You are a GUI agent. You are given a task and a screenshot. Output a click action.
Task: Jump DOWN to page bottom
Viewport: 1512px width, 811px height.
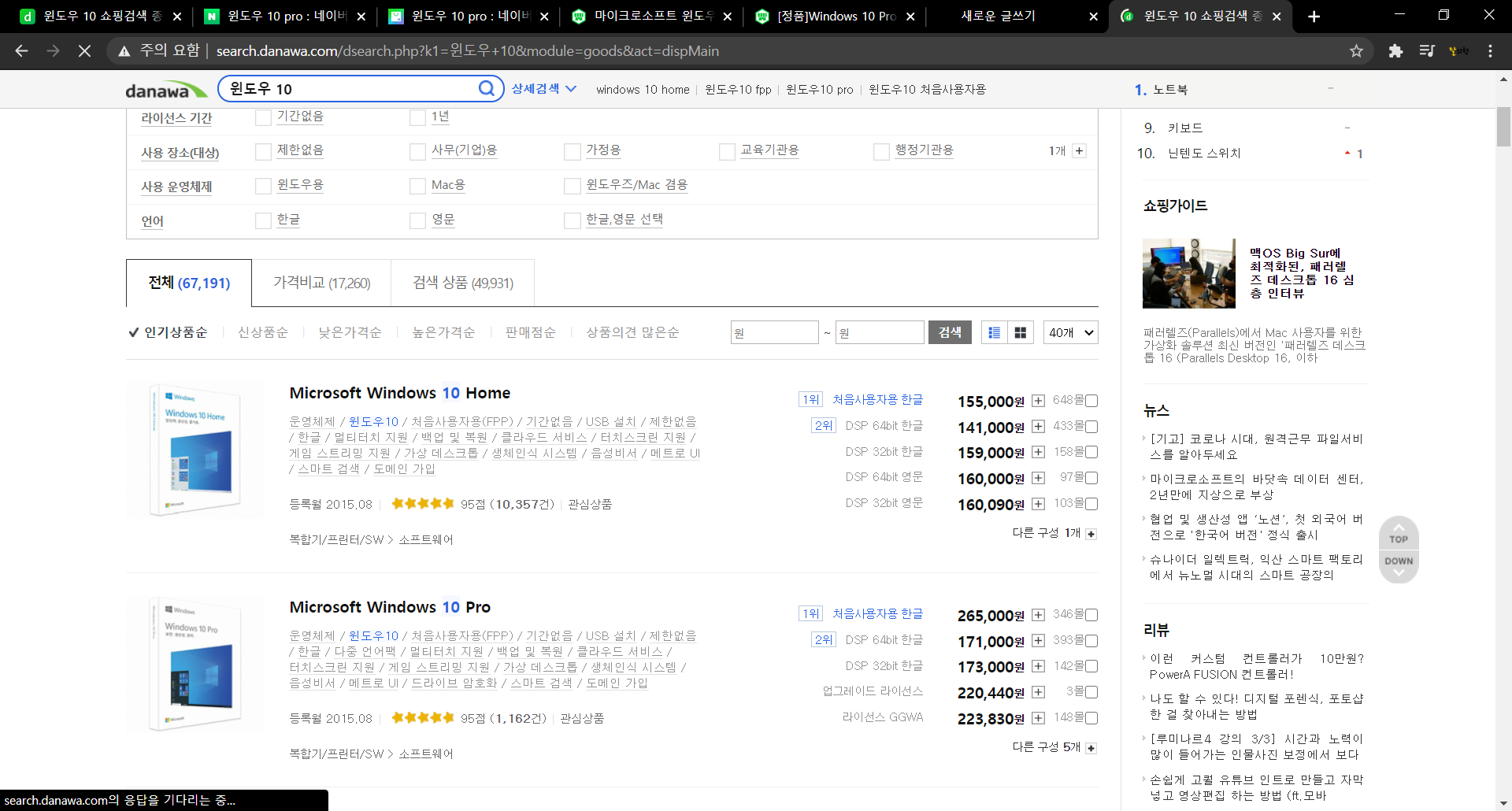pos(1399,566)
